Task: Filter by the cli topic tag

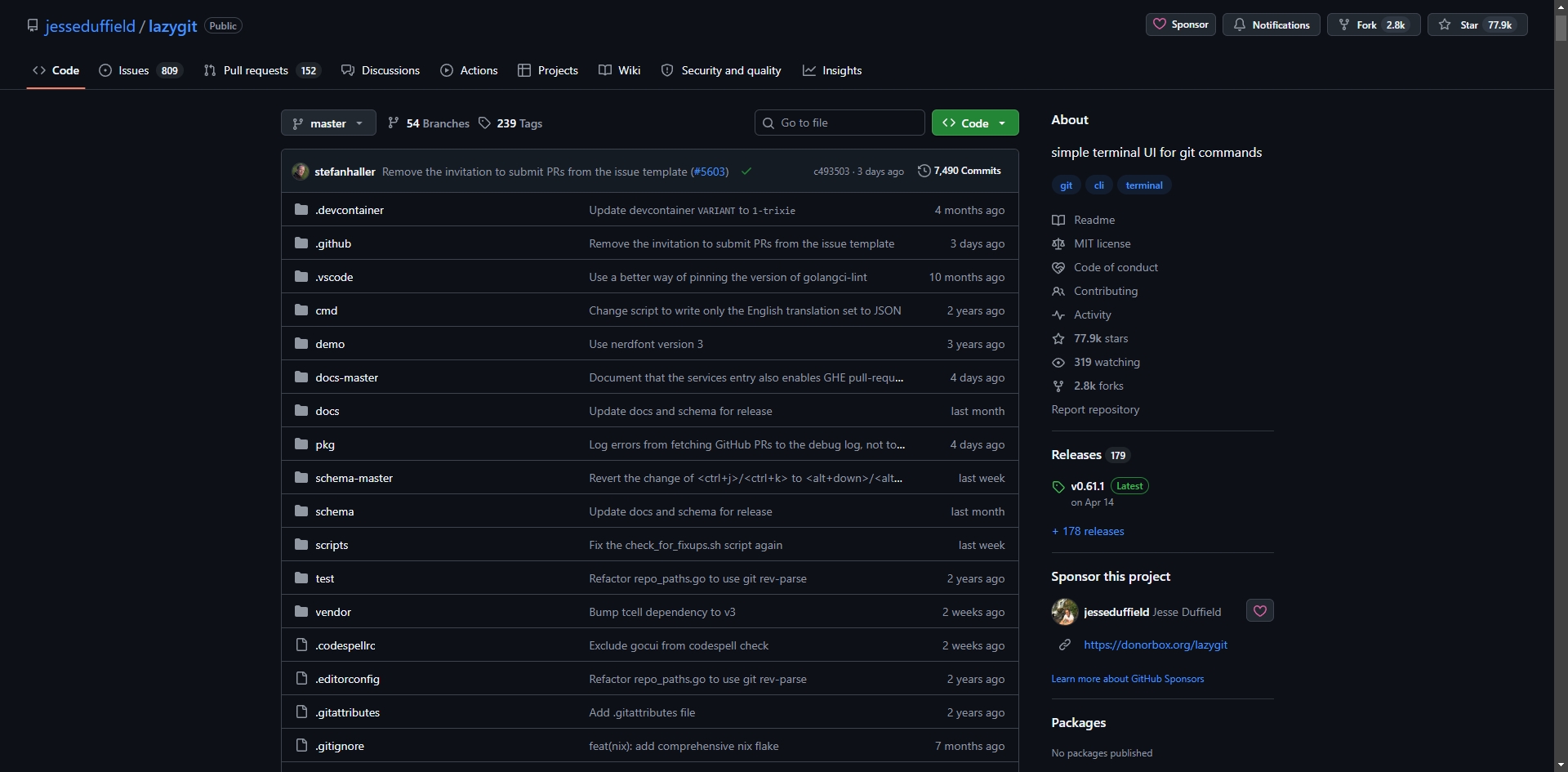Action: tap(1098, 185)
